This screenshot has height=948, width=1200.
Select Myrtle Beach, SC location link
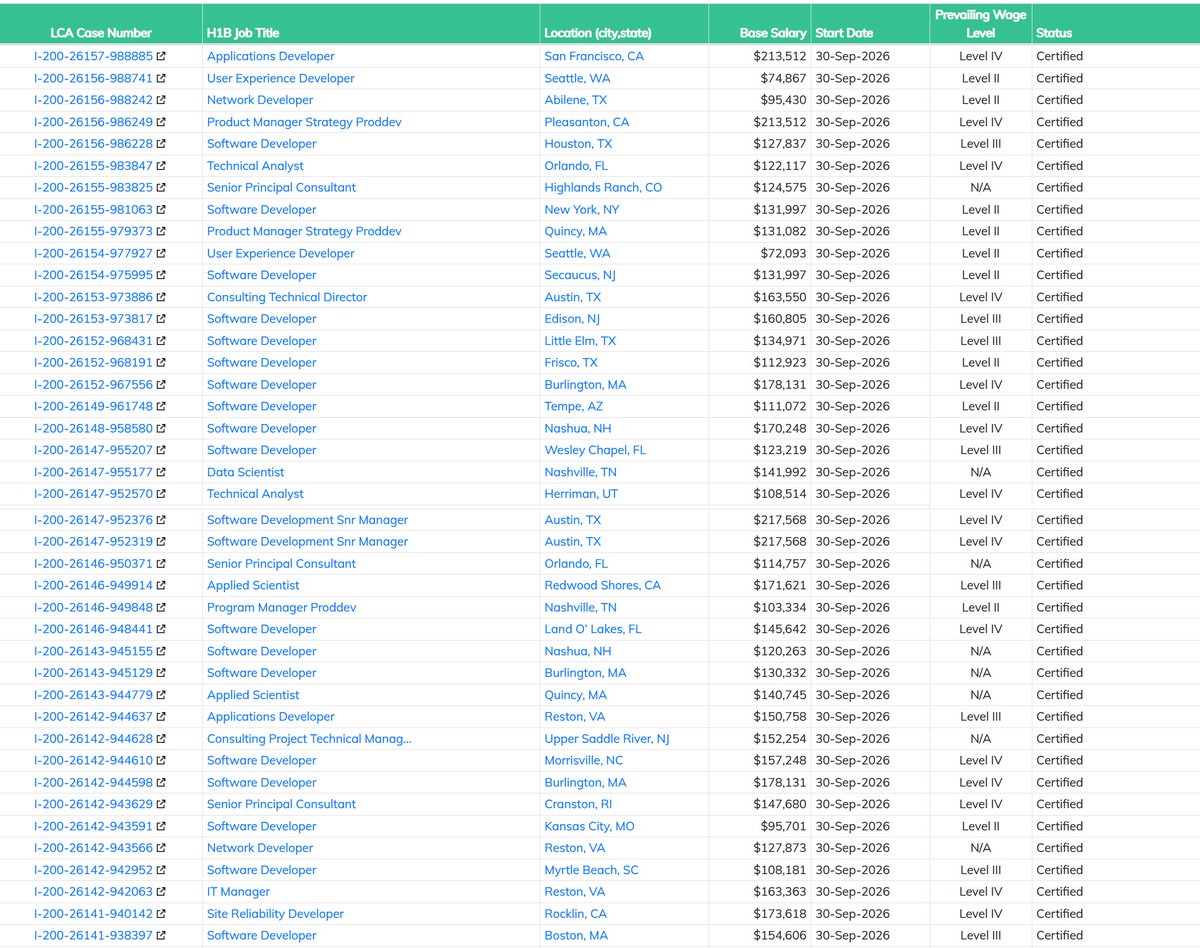(591, 870)
